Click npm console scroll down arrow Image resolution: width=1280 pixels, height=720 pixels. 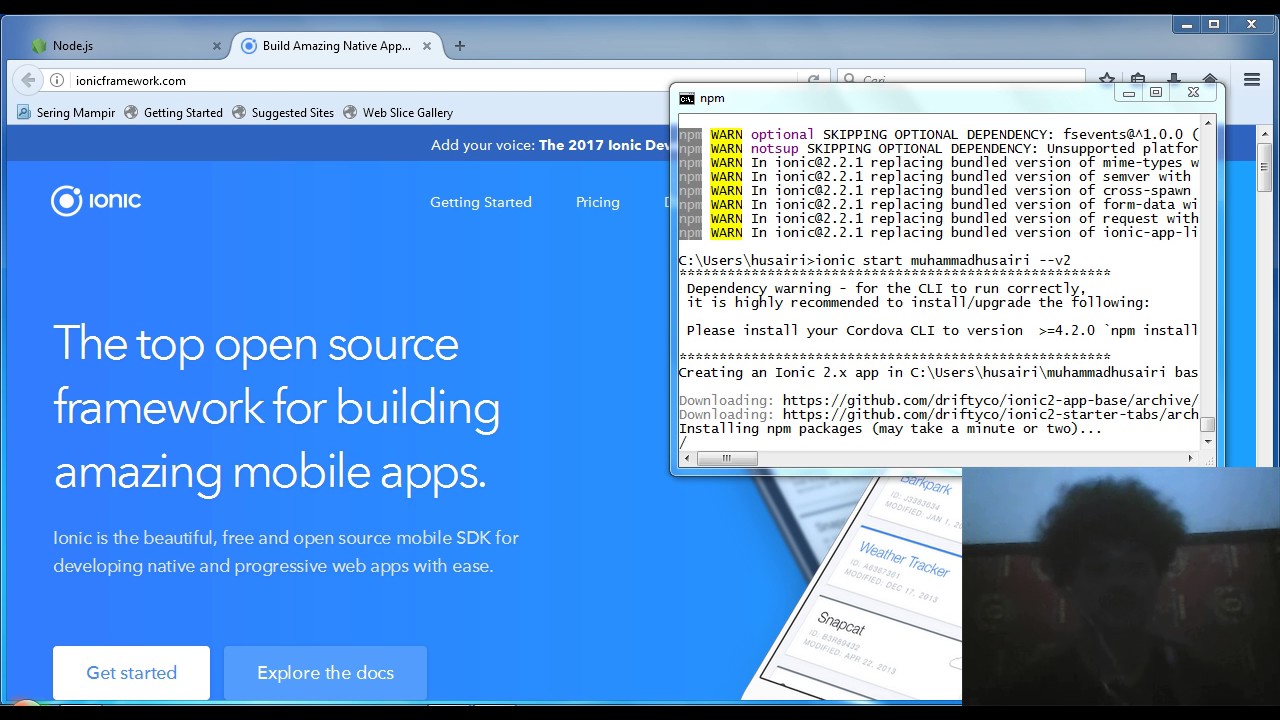pos(1208,441)
